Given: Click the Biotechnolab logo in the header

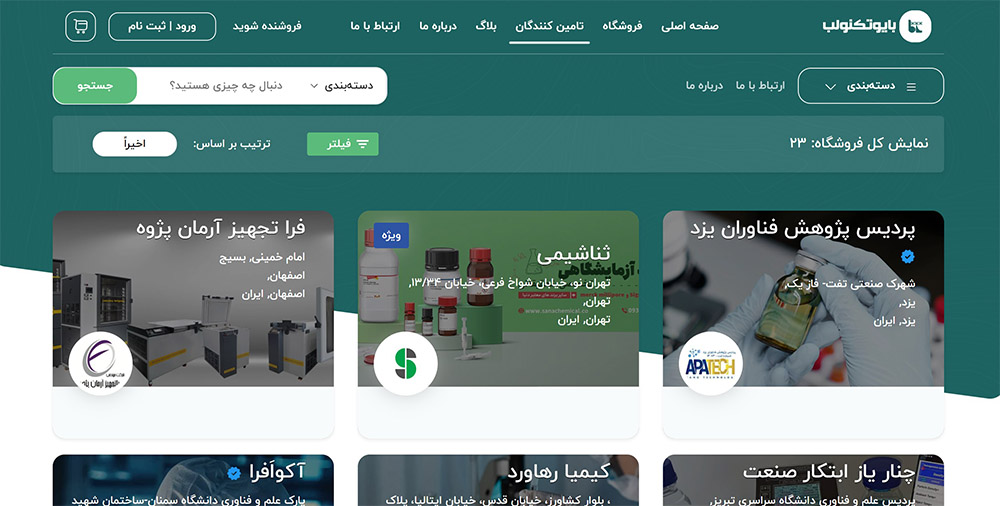Looking at the screenshot, I should pyautogui.click(x=877, y=26).
